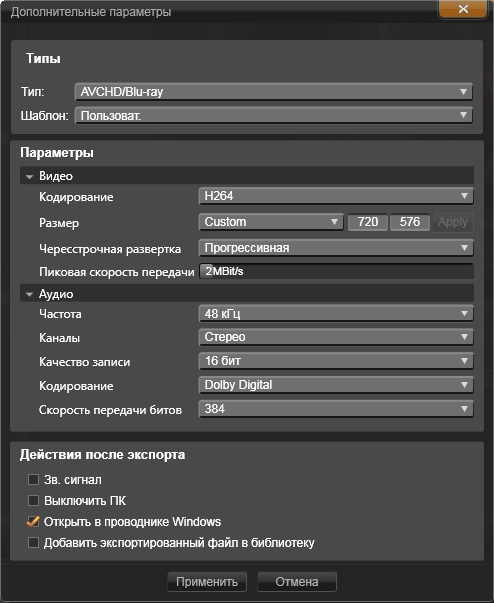Open the Качество записи dropdown showing 16 бит

336,361
